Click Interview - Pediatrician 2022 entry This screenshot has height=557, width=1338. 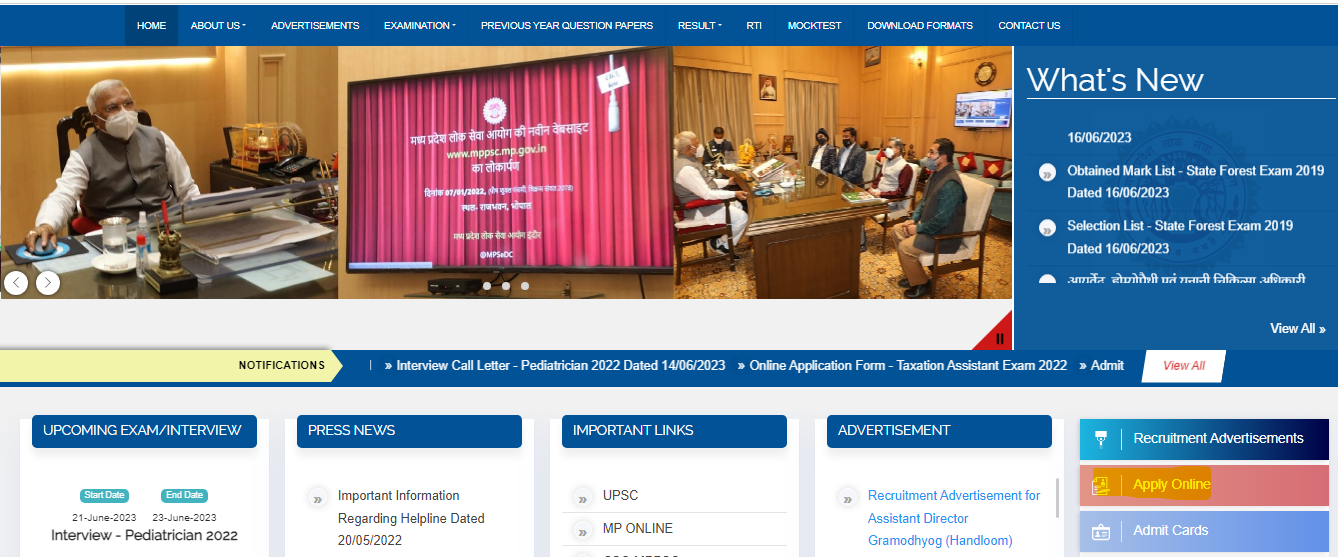[x=145, y=535]
